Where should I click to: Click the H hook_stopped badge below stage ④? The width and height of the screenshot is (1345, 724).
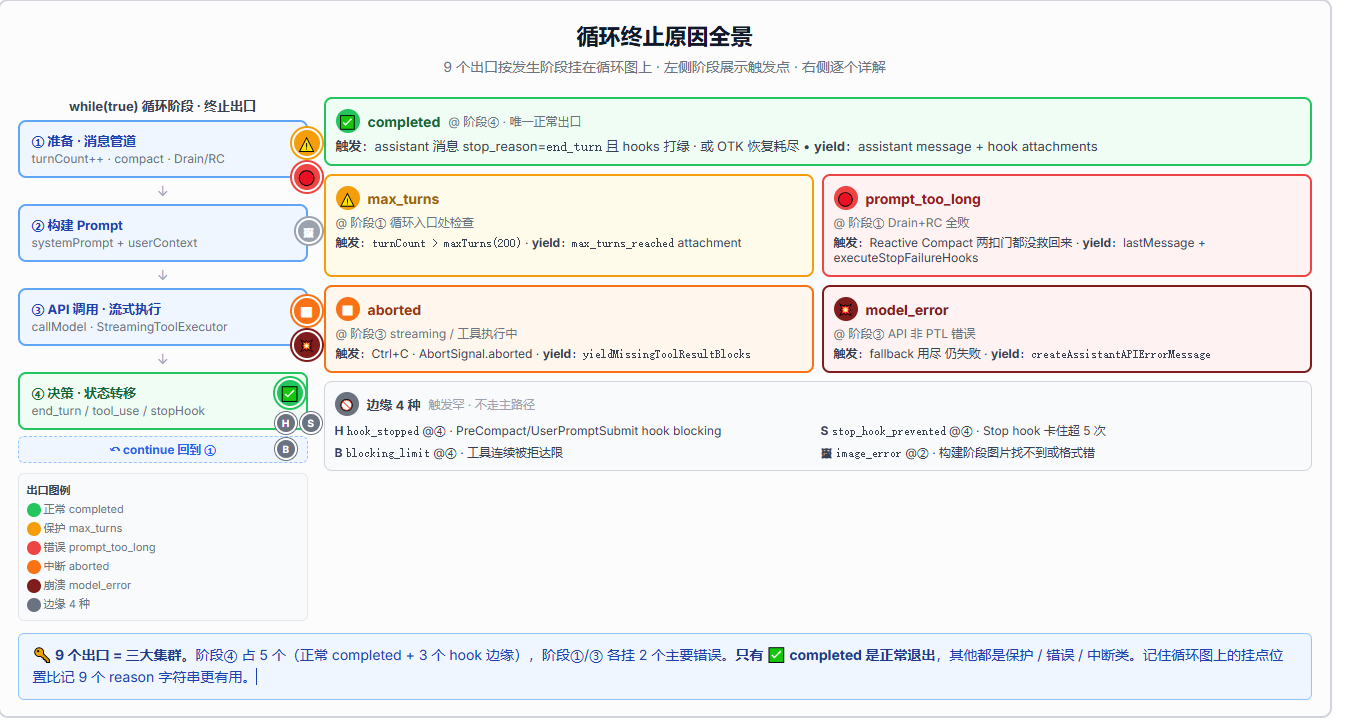click(x=286, y=423)
